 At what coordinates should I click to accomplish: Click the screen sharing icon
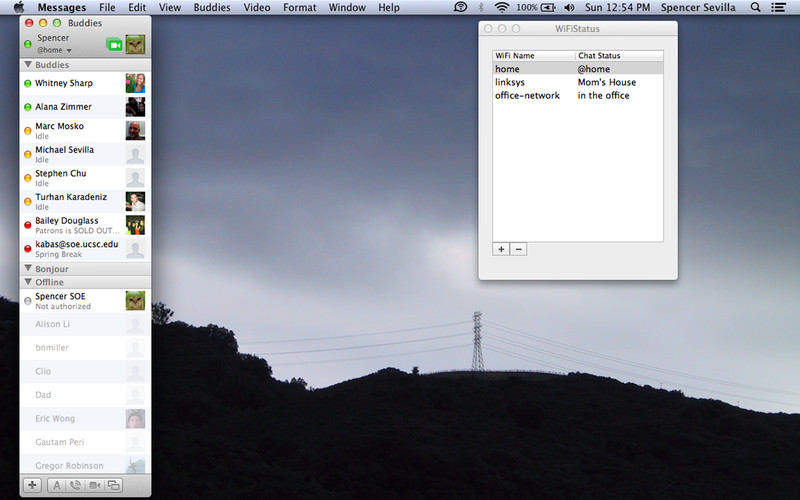pyautogui.click(x=113, y=485)
